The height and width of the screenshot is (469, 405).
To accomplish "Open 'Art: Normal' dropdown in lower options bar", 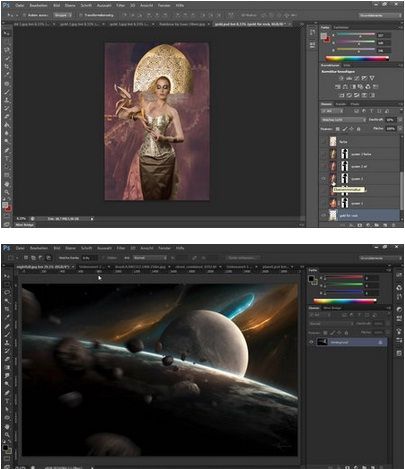I will pos(150,258).
